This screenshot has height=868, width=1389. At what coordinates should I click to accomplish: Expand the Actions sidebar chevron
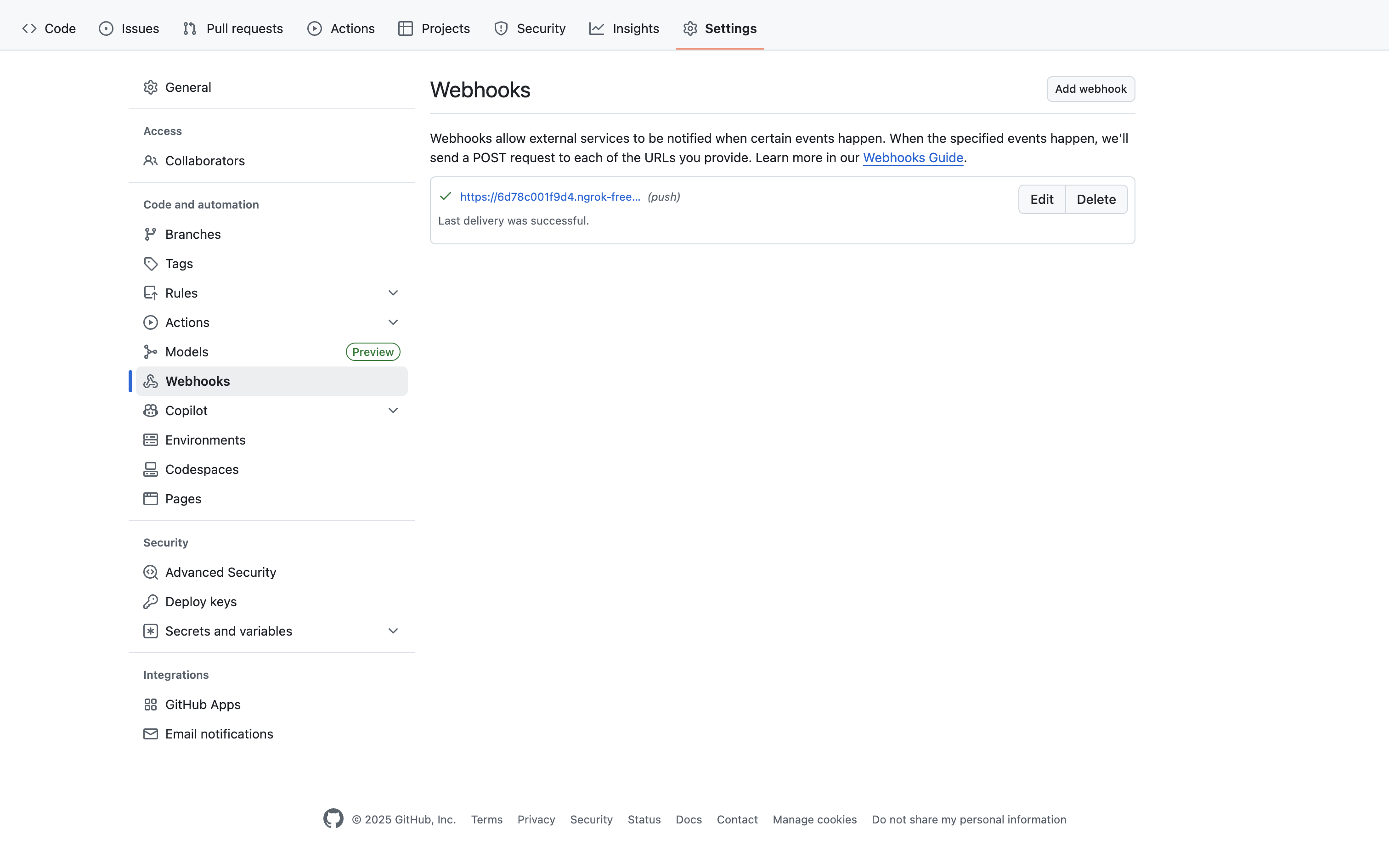point(393,322)
